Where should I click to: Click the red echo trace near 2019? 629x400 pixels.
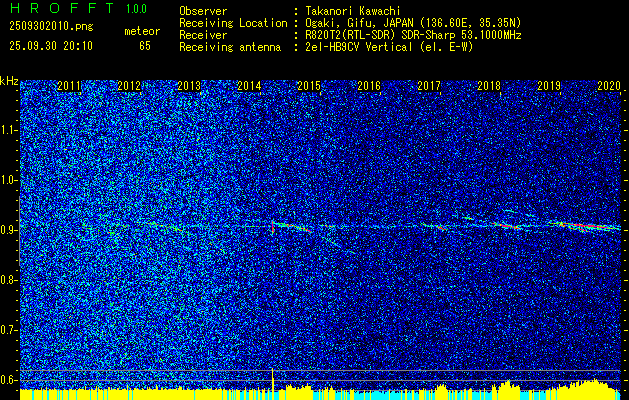[x=586, y=227]
